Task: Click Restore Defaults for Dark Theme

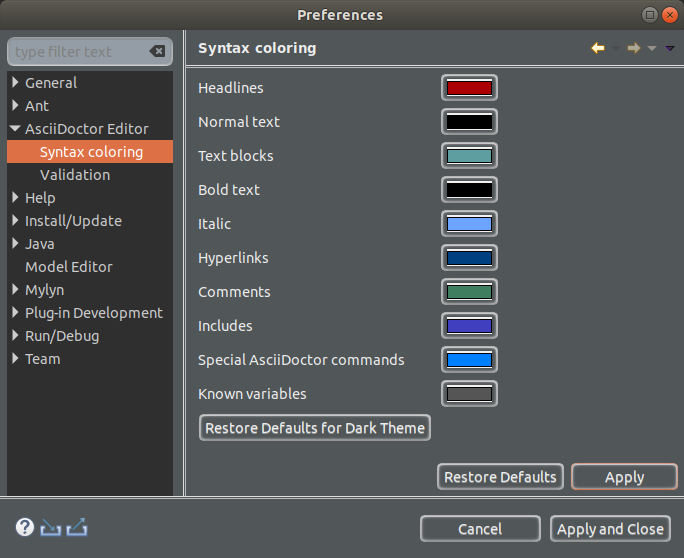Action: [x=315, y=428]
